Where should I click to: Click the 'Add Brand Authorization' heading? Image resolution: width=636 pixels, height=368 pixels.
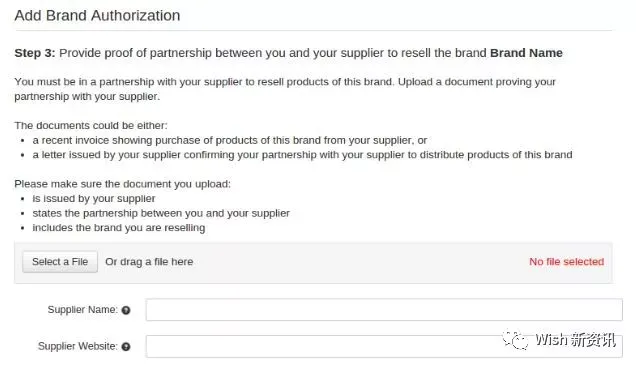click(x=97, y=15)
